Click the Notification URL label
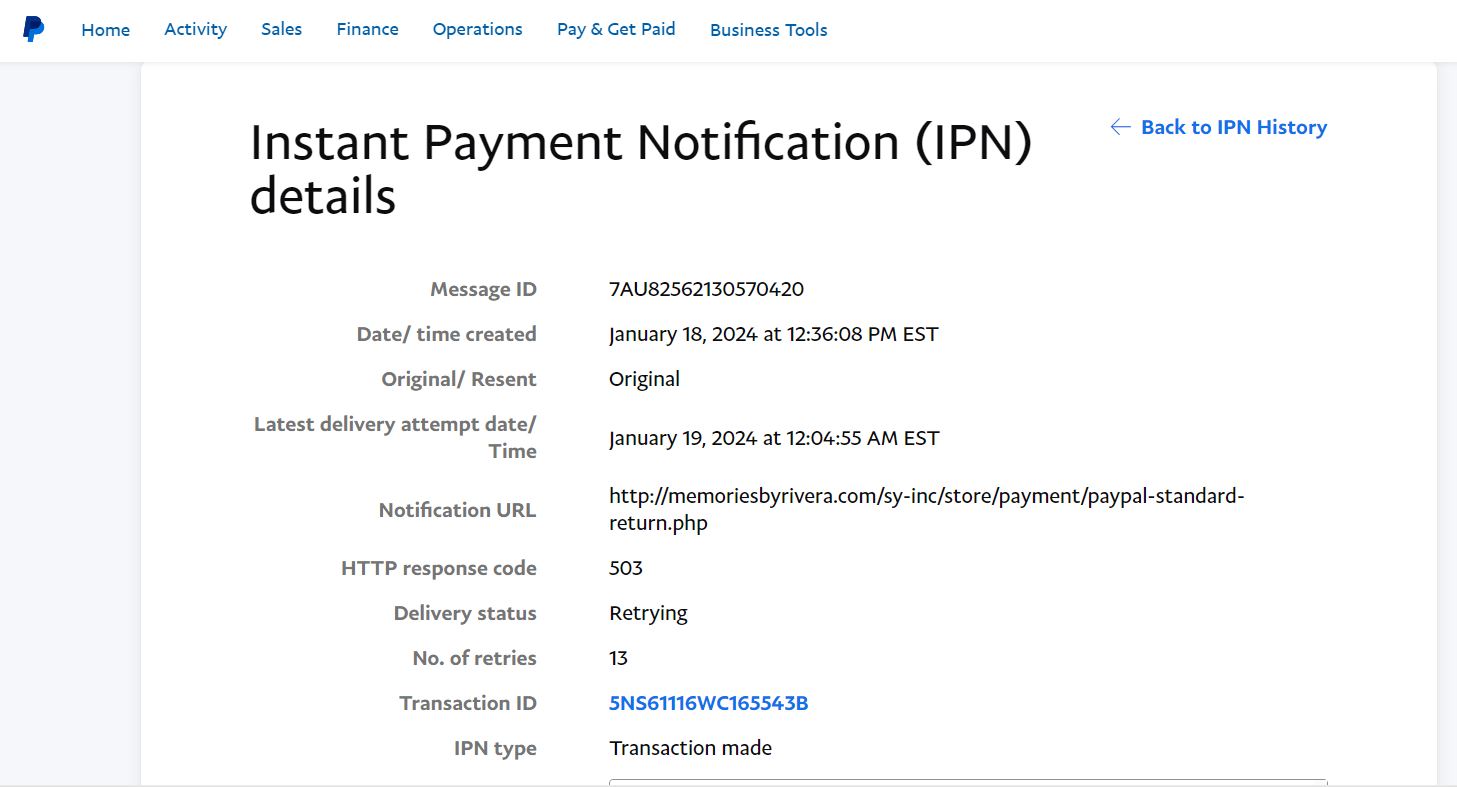This screenshot has width=1457, height=787. tap(458, 510)
